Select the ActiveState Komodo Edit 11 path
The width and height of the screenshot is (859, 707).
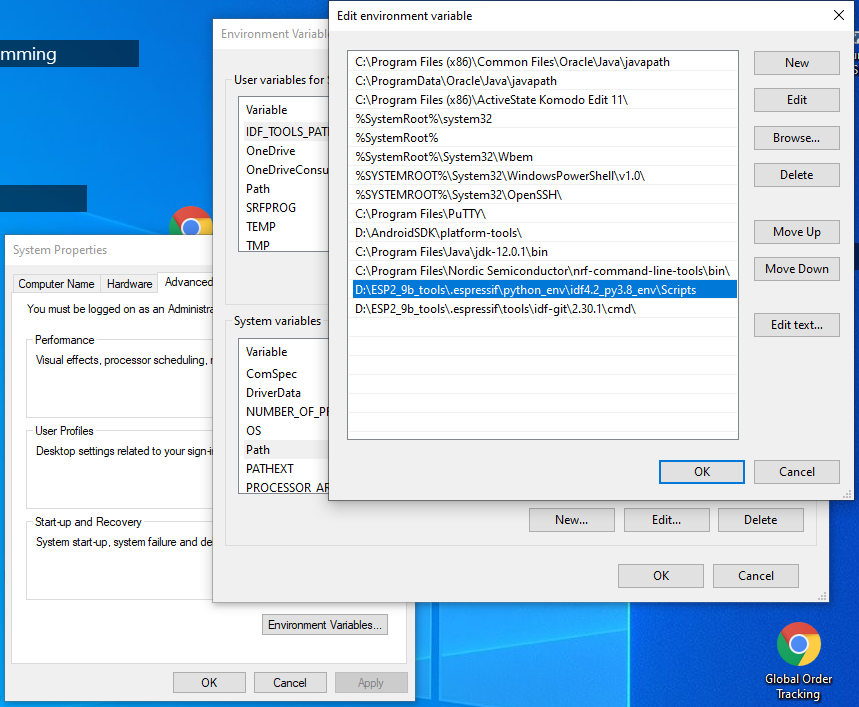coord(543,100)
